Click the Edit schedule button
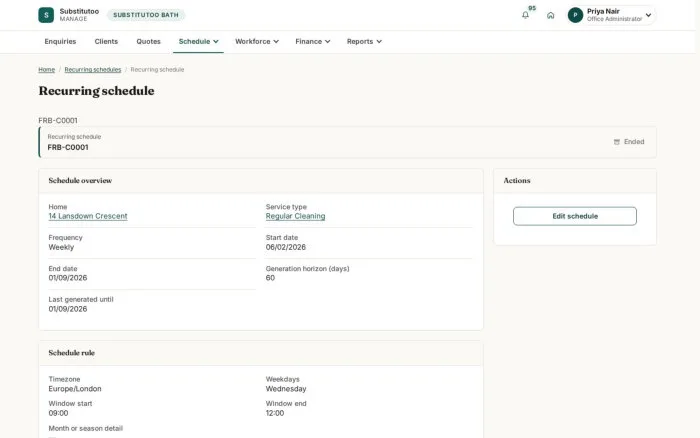700x438 pixels. [x=575, y=216]
